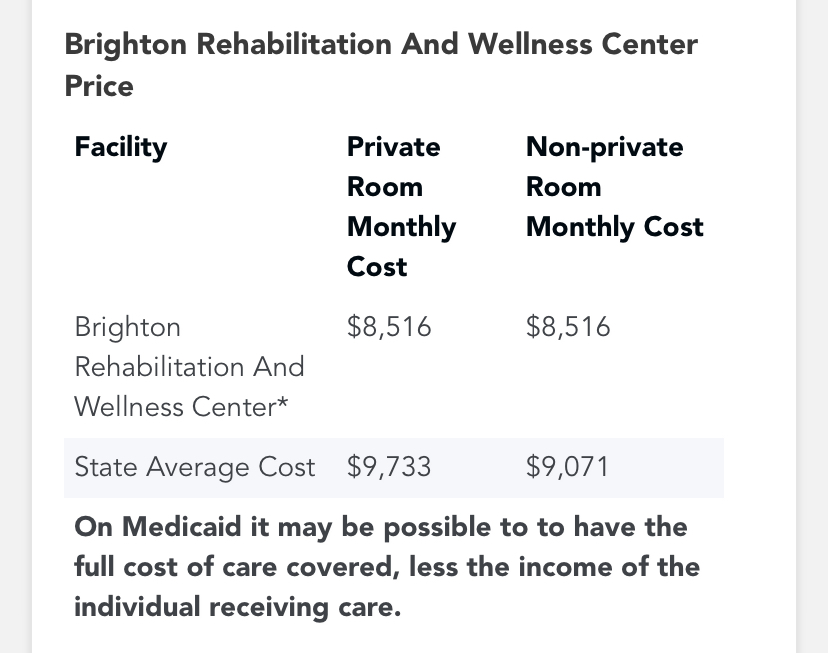Select the State Average Cost row label
The height and width of the screenshot is (653, 828).
[x=195, y=467]
